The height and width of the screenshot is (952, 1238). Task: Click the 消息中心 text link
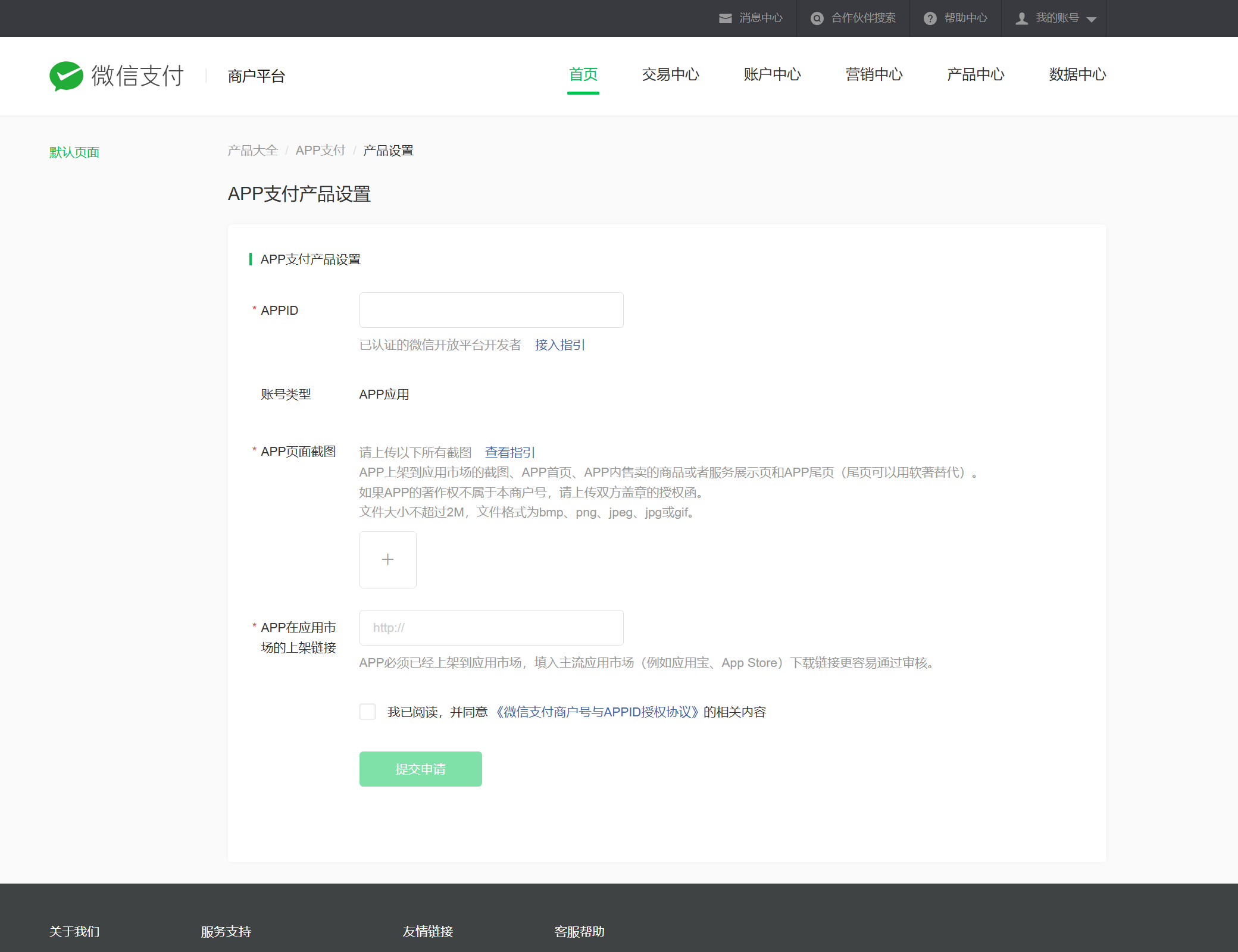pos(761,18)
